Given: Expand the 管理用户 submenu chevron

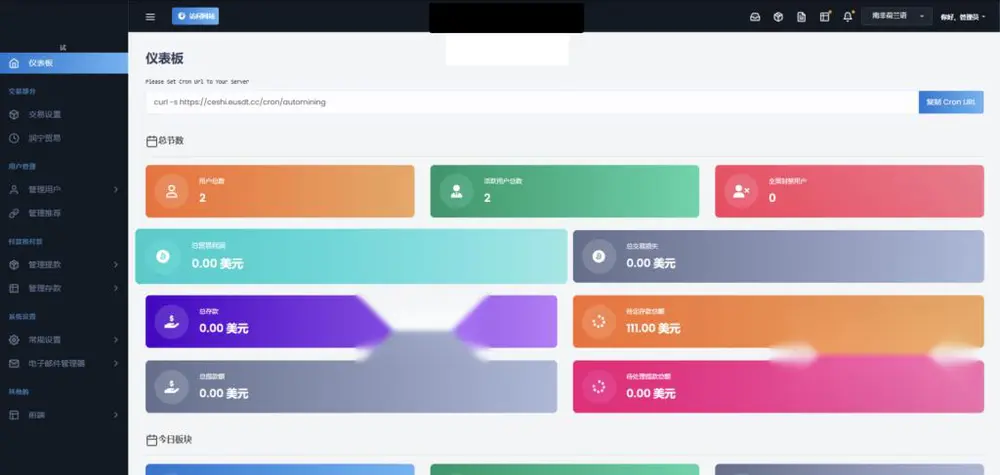Looking at the screenshot, I should [116, 189].
